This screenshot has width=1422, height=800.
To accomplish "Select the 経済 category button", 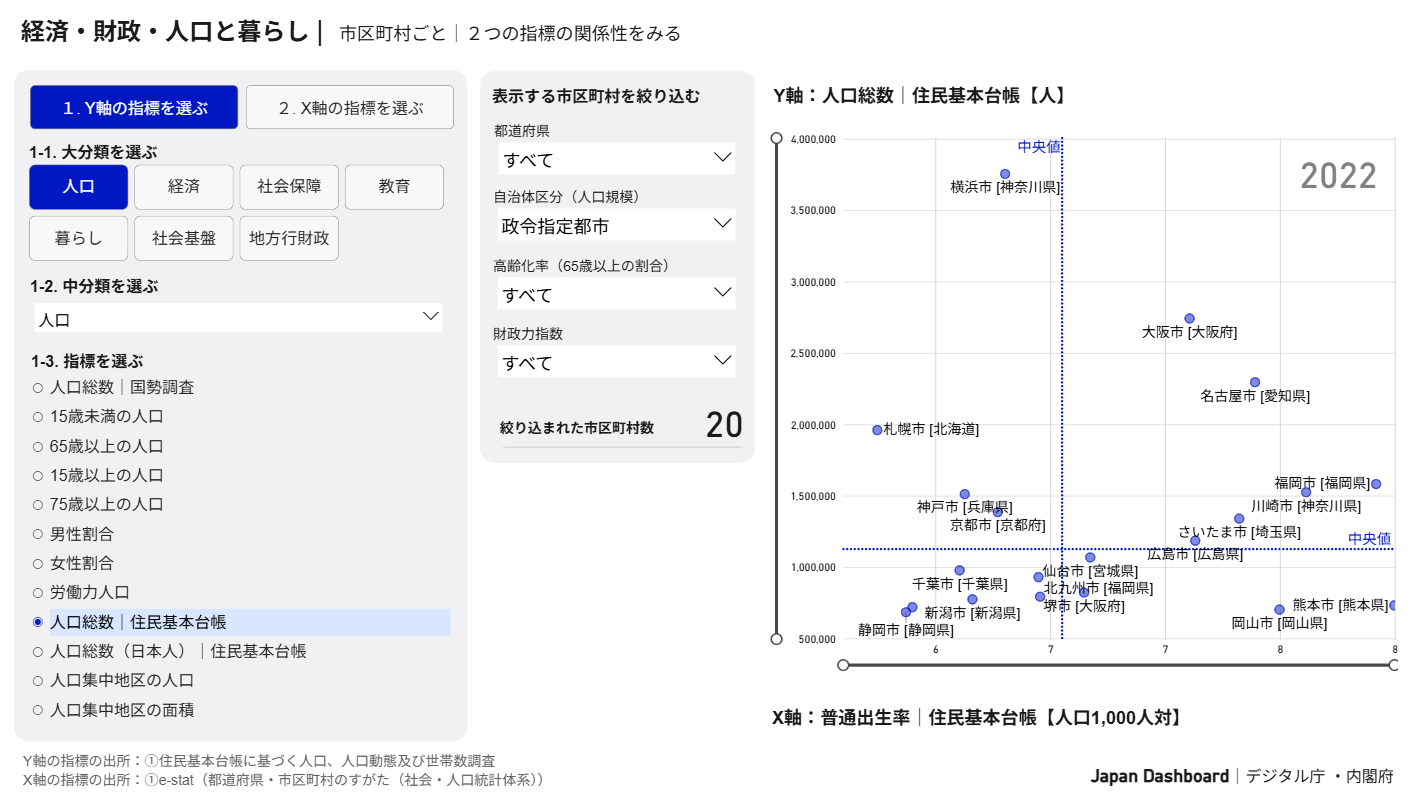I will (183, 187).
